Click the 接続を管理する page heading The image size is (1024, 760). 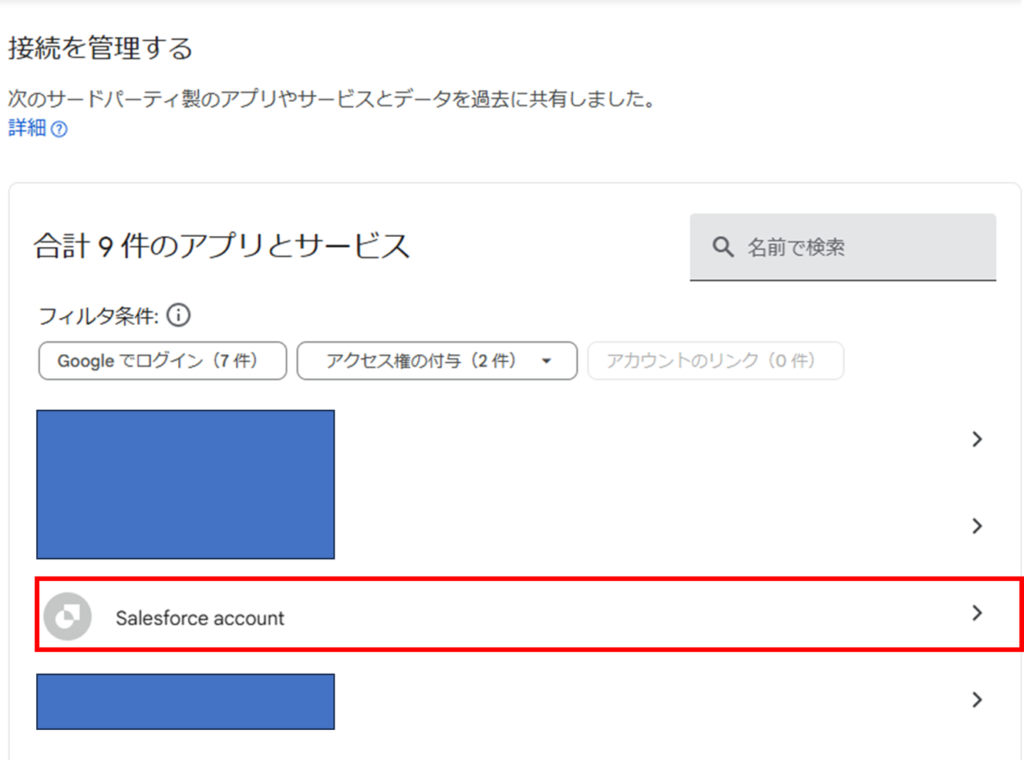point(101,48)
